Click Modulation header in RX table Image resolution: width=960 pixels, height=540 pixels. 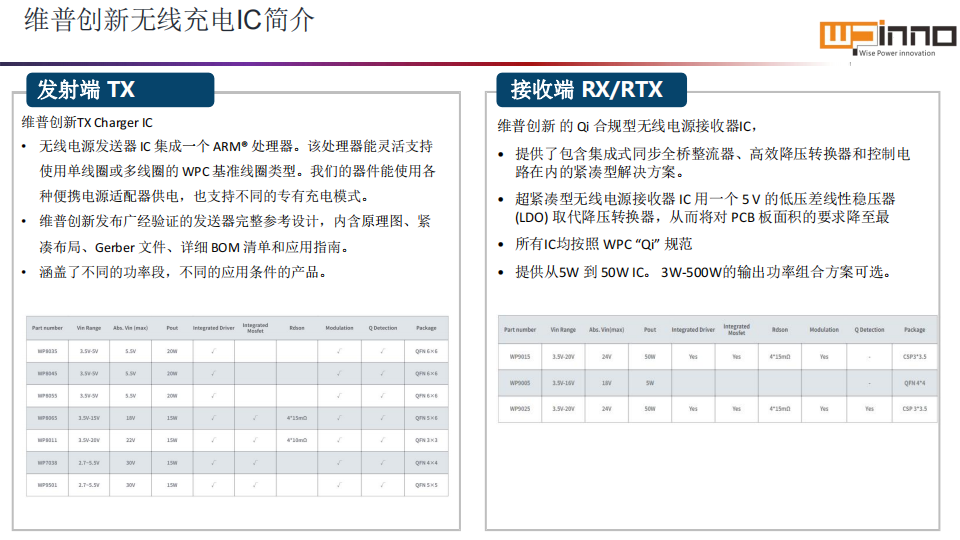click(824, 330)
